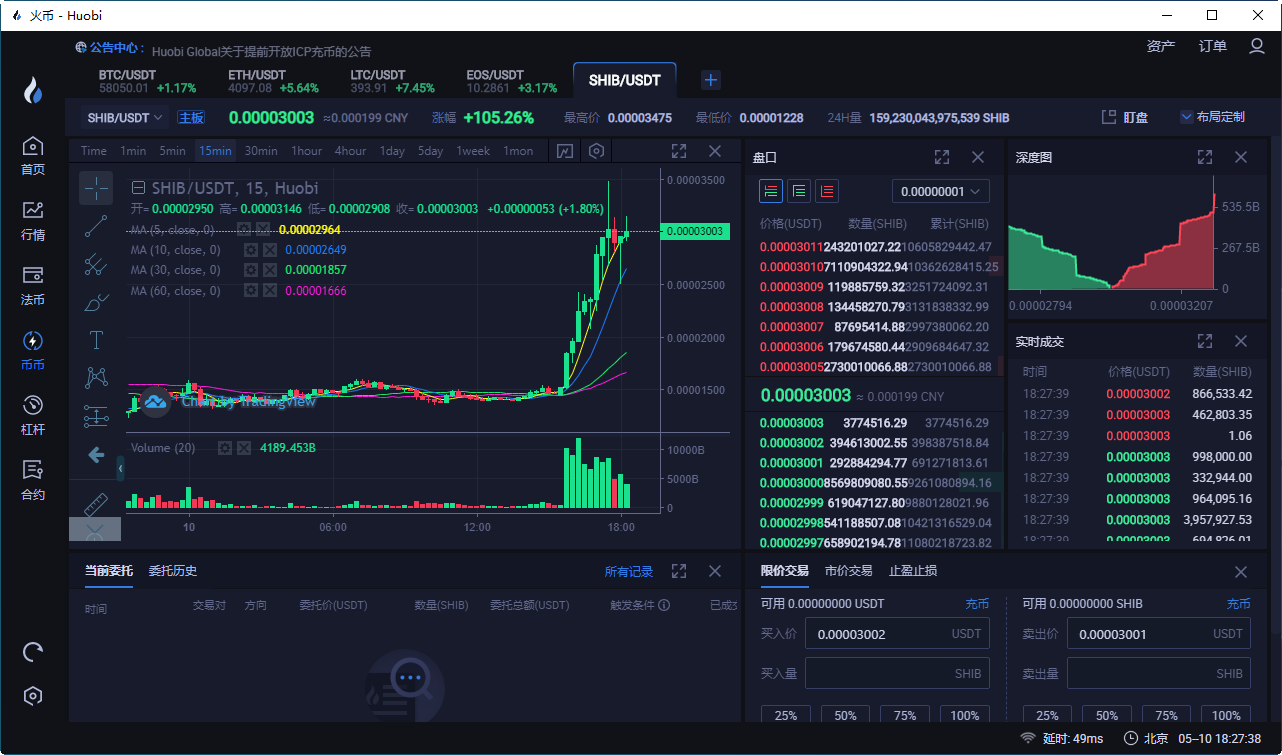The height and width of the screenshot is (755, 1282).
Task: Click 充币 deposit link for USDT
Action: point(977,604)
